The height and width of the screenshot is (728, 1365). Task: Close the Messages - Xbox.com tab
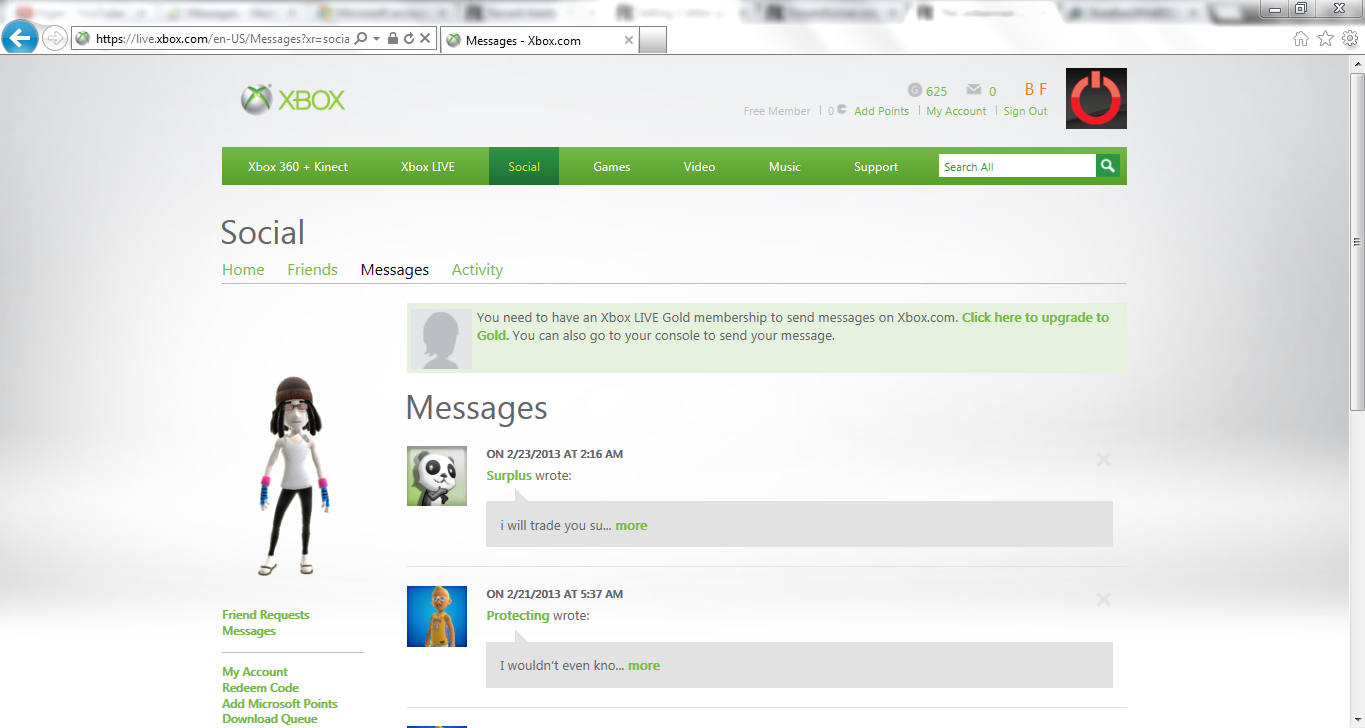point(629,40)
